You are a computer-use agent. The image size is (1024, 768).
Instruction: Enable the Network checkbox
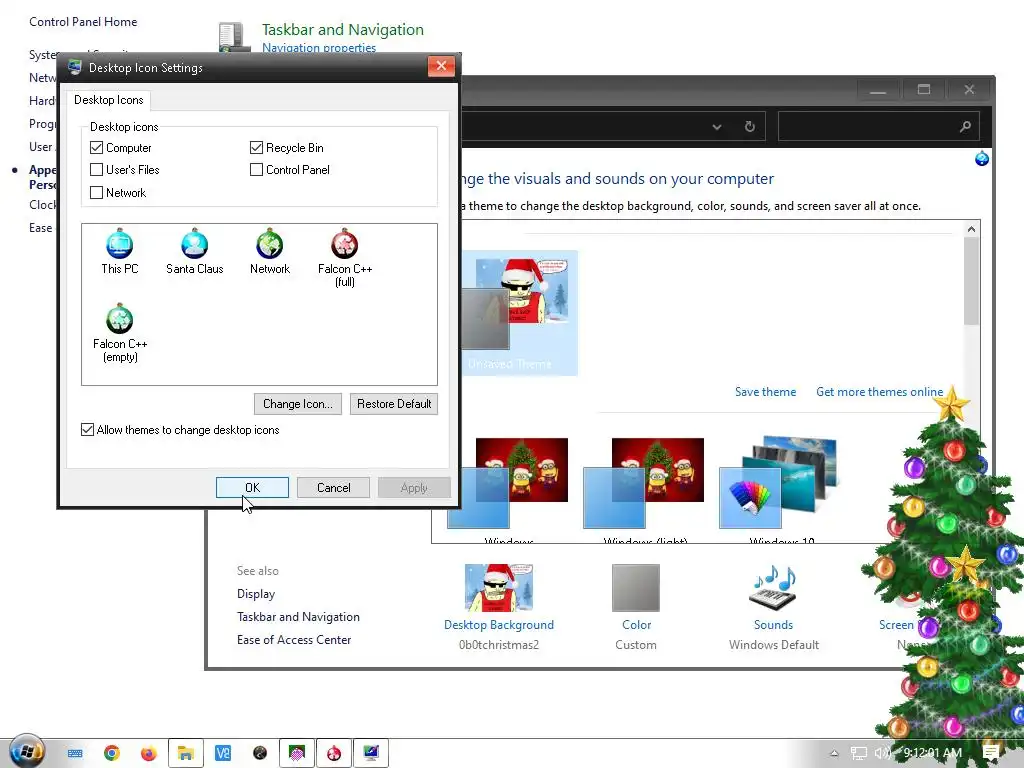[97, 193]
